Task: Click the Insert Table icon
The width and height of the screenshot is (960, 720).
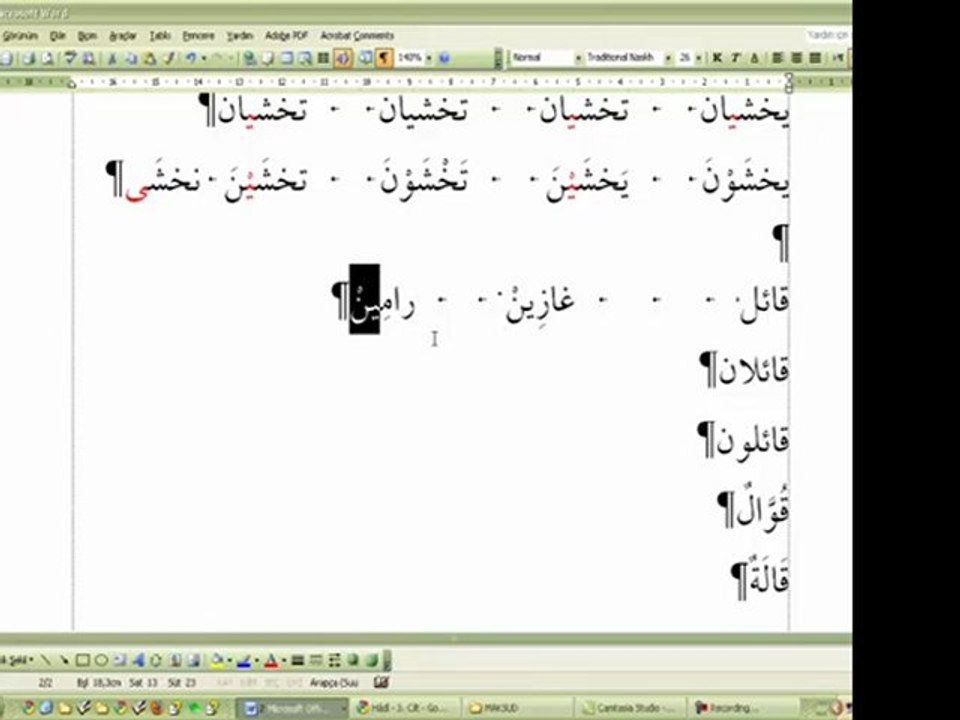Action: click(287, 58)
